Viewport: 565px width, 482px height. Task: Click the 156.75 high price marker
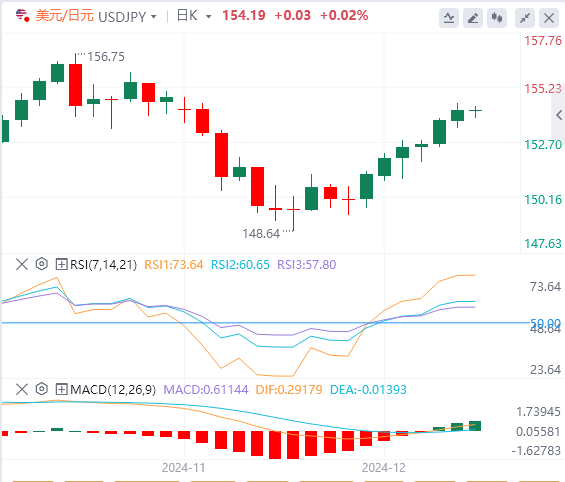click(x=106, y=57)
